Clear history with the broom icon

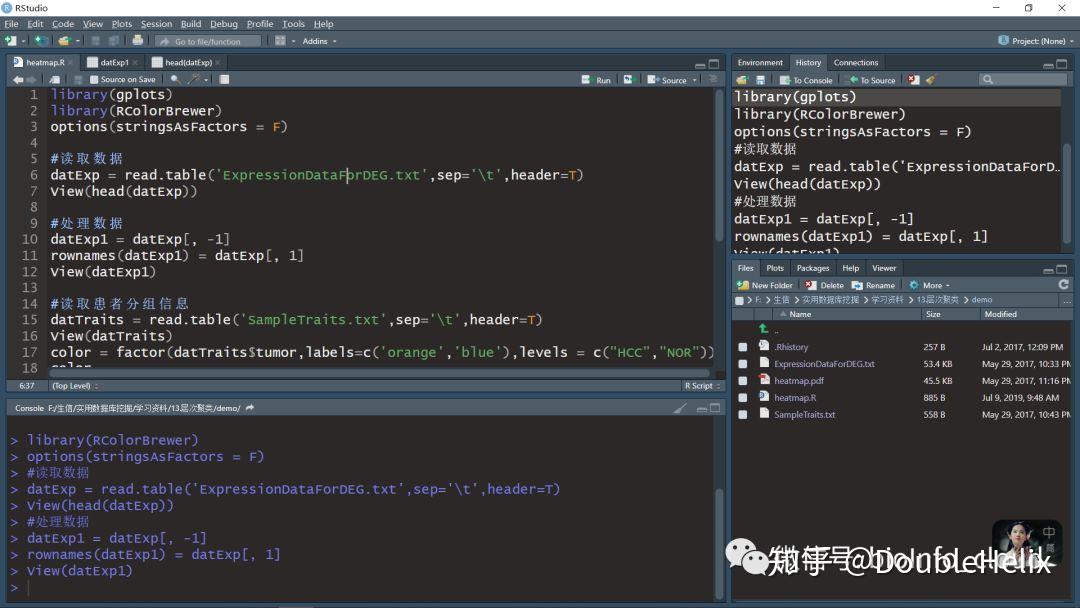coord(930,79)
